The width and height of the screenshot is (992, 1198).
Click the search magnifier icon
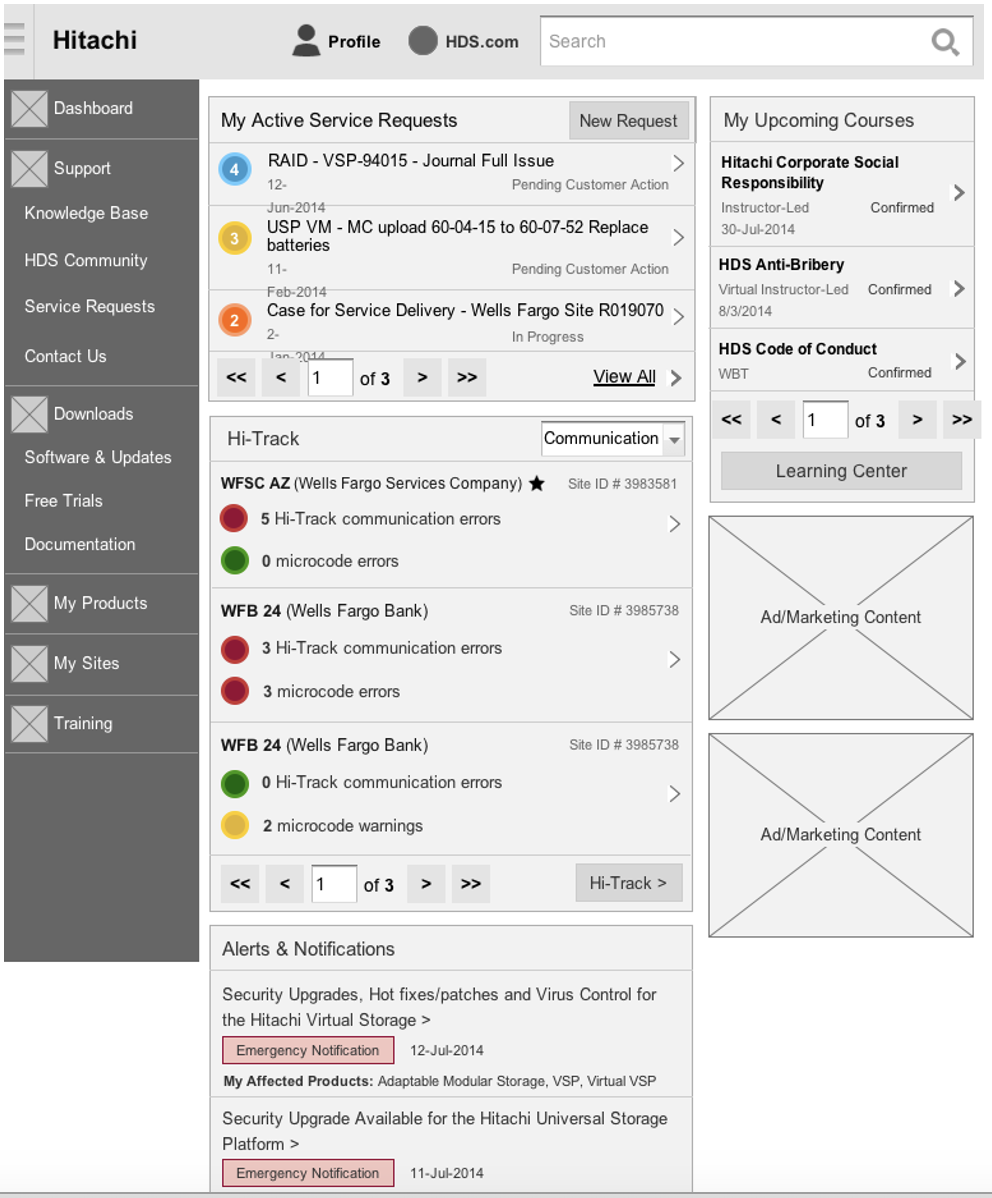coord(944,42)
